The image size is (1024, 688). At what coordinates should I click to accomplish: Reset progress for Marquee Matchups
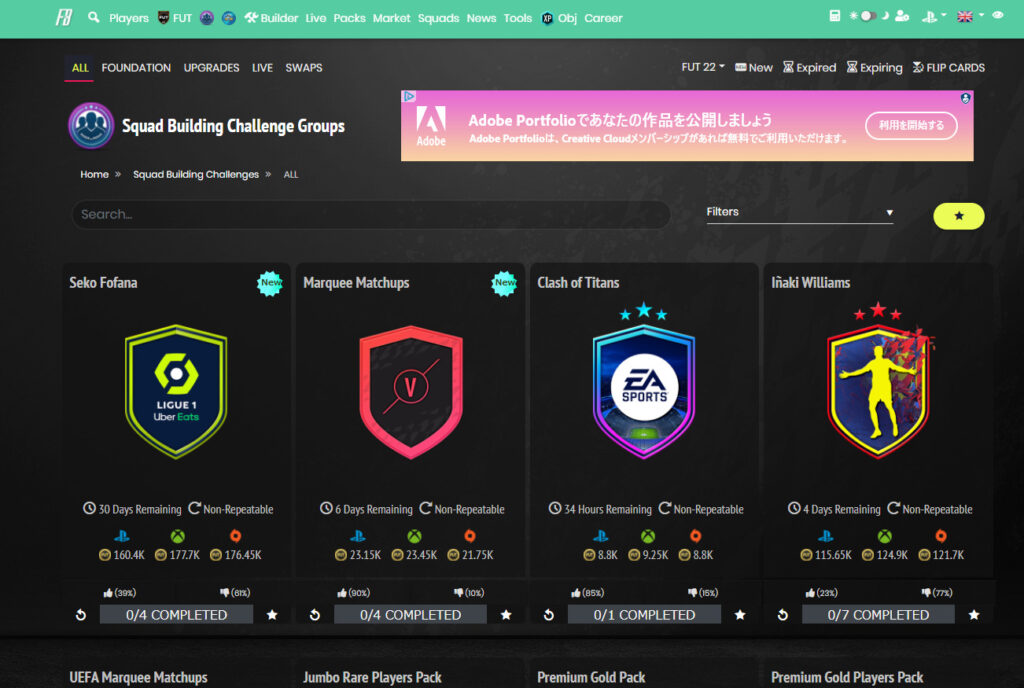[x=315, y=615]
